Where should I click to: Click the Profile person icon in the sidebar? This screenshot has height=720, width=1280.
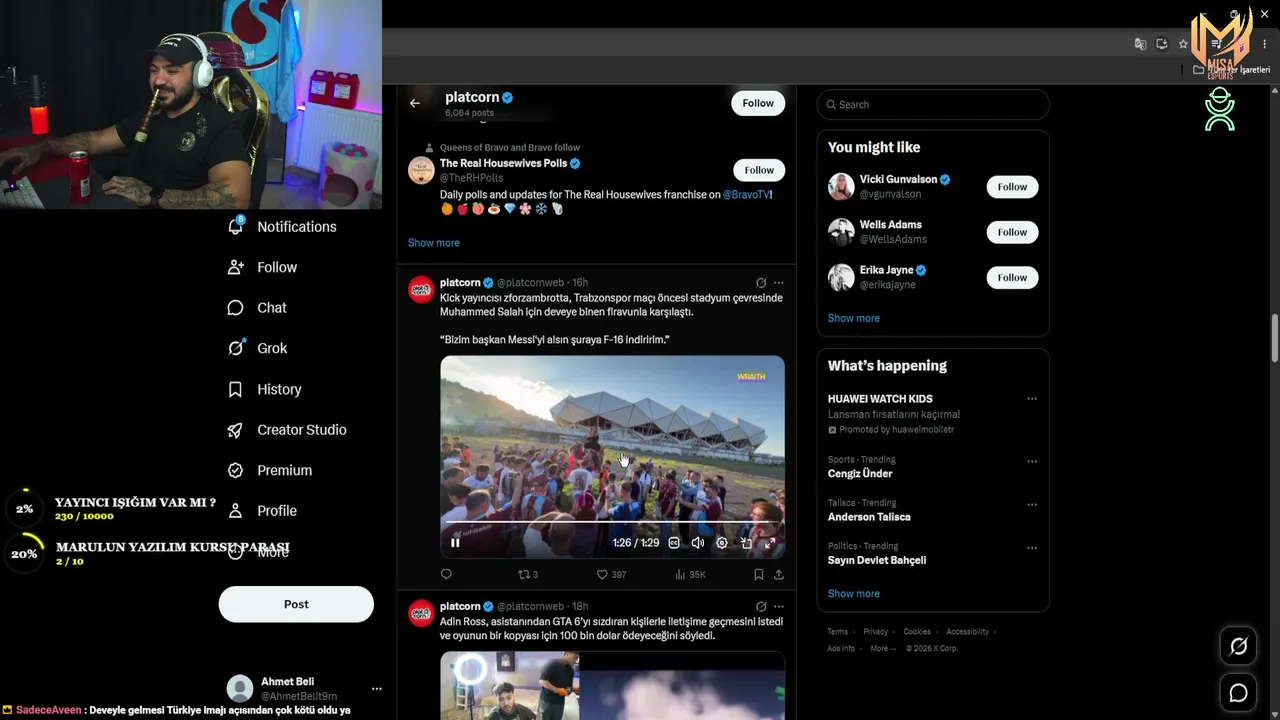[235, 511]
